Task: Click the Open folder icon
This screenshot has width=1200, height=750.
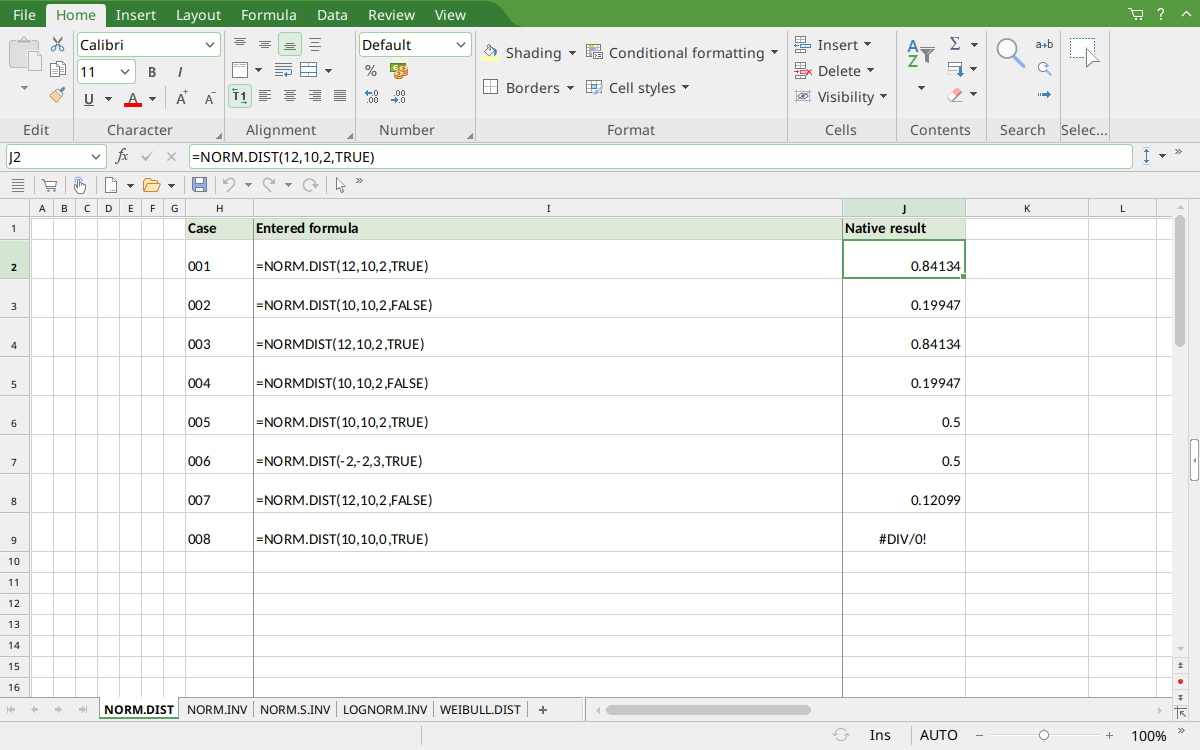Action: click(x=152, y=185)
